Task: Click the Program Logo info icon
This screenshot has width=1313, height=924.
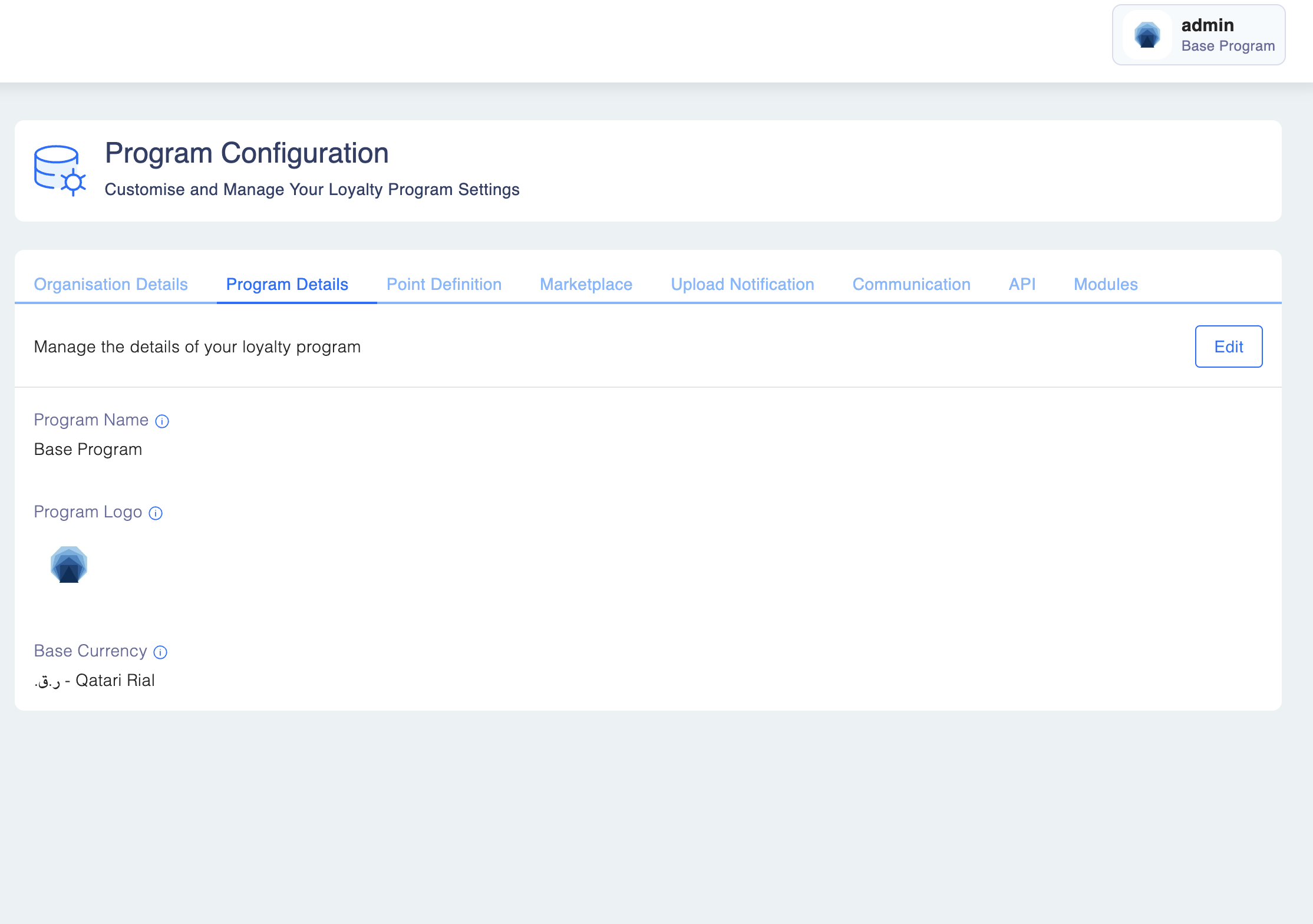Action: 156,513
